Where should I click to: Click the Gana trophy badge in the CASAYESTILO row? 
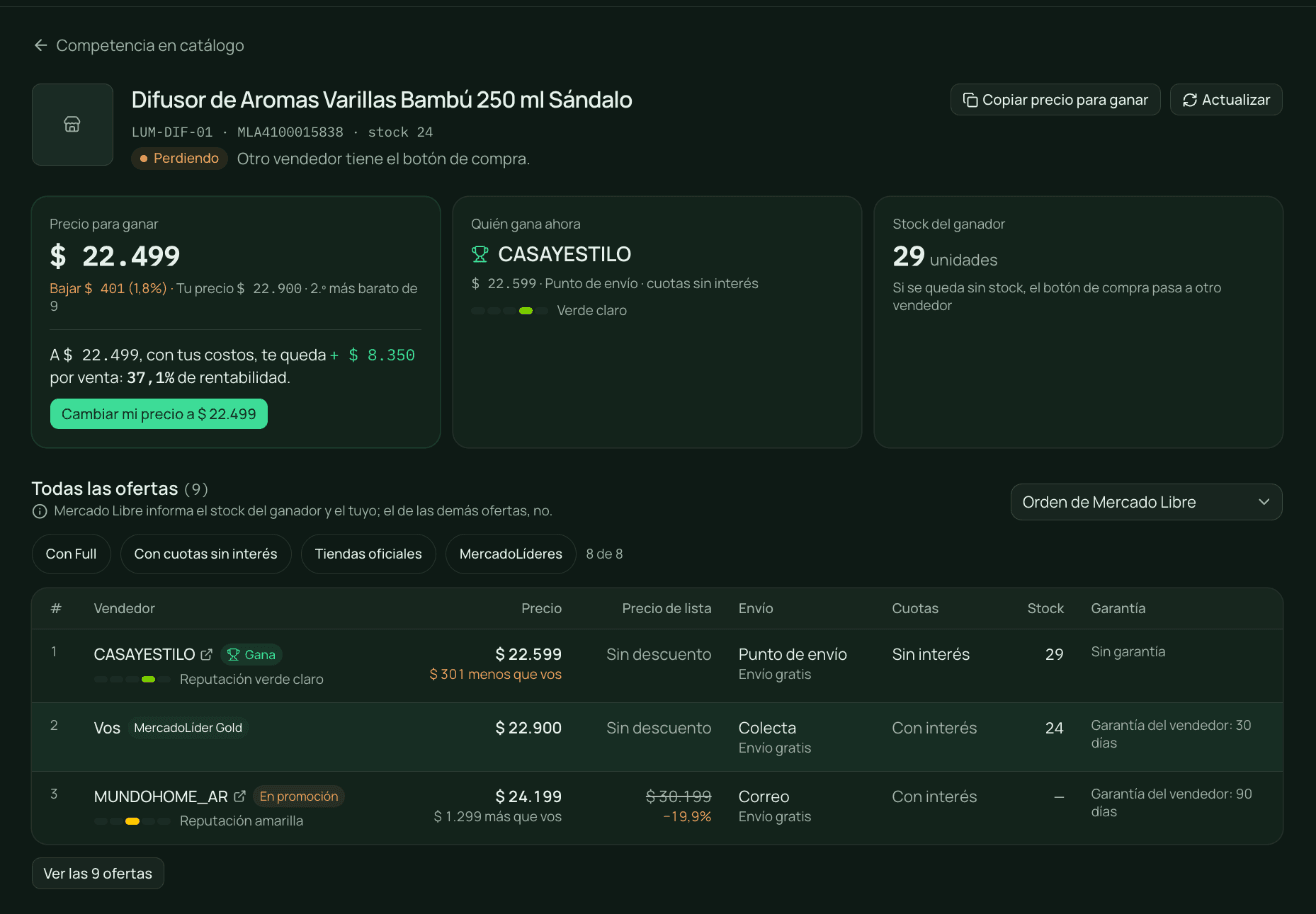point(251,655)
